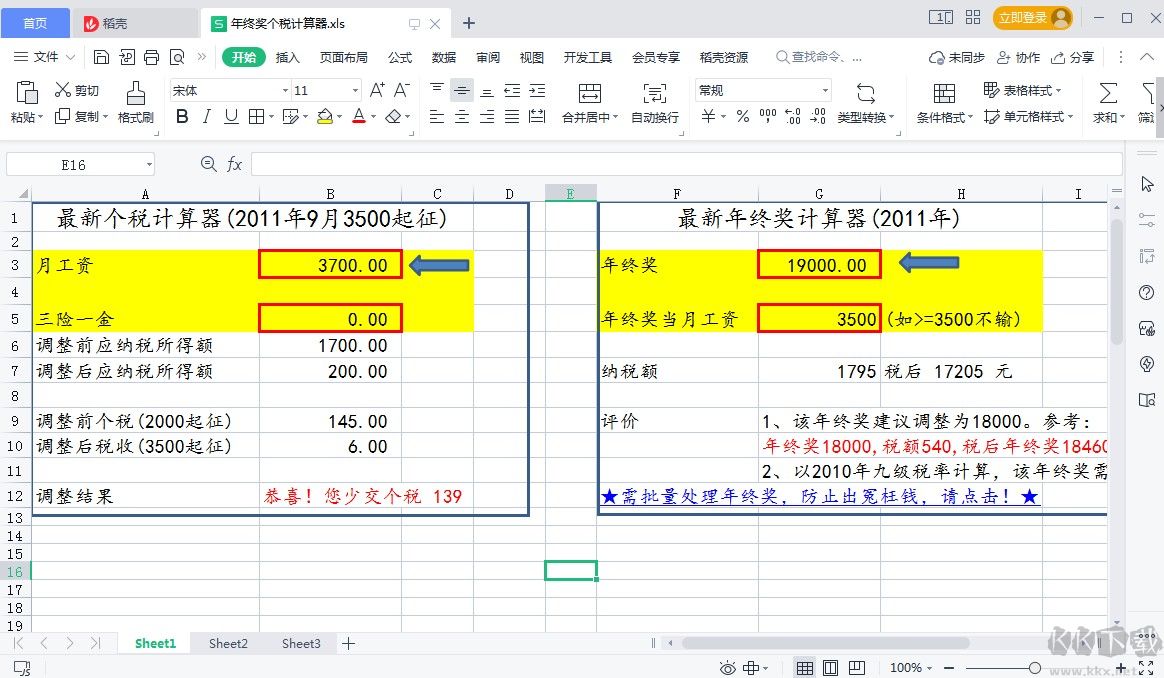1164x678 pixels.
Task: Click the 立即登录 login button
Action: point(1033,18)
